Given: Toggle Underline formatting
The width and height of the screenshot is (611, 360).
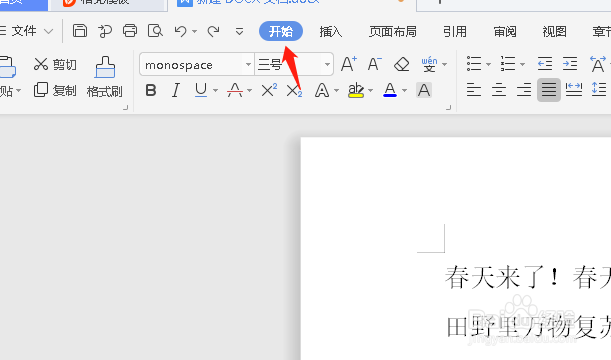Looking at the screenshot, I should tap(201, 90).
